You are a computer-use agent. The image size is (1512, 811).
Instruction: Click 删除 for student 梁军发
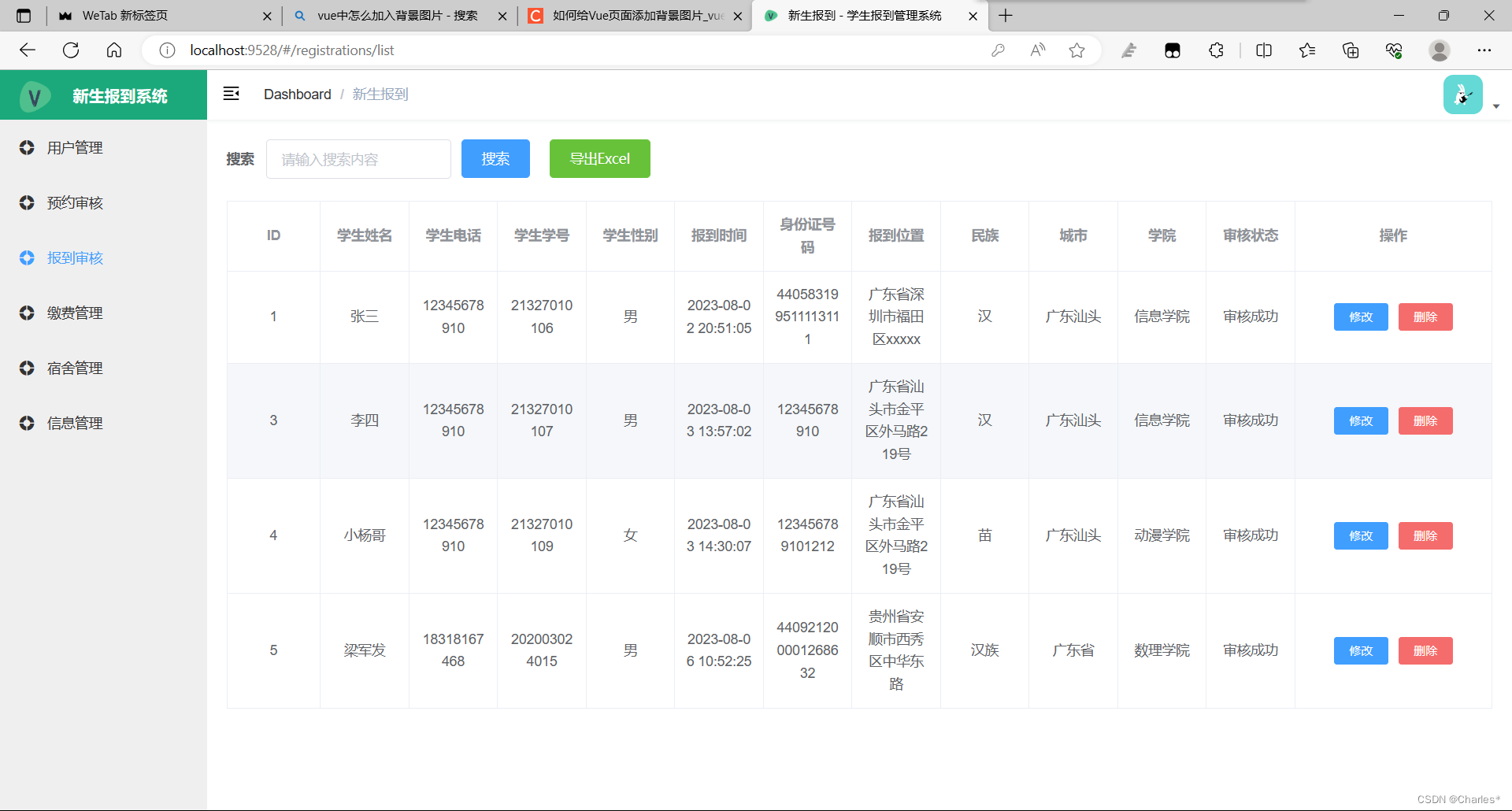coord(1425,650)
